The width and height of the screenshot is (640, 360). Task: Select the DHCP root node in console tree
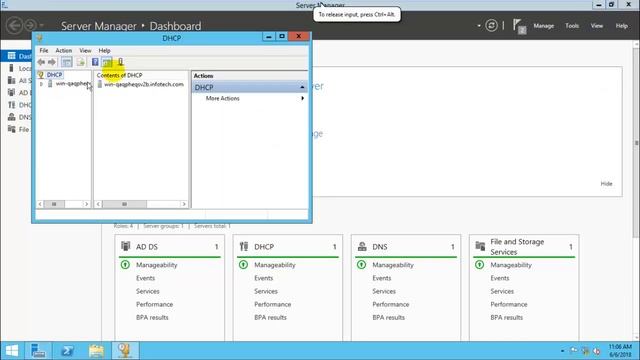click(x=54, y=75)
